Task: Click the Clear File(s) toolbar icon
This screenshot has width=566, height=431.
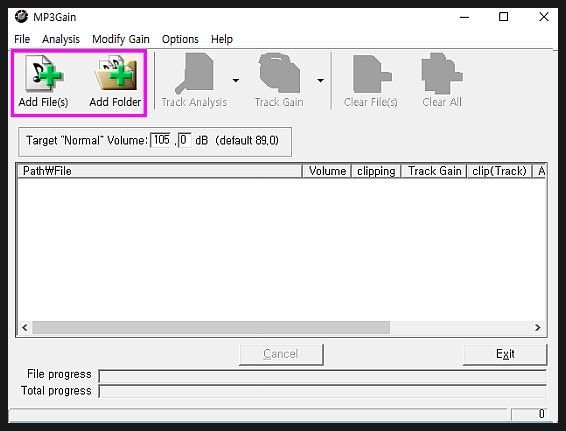Action: click(x=371, y=74)
